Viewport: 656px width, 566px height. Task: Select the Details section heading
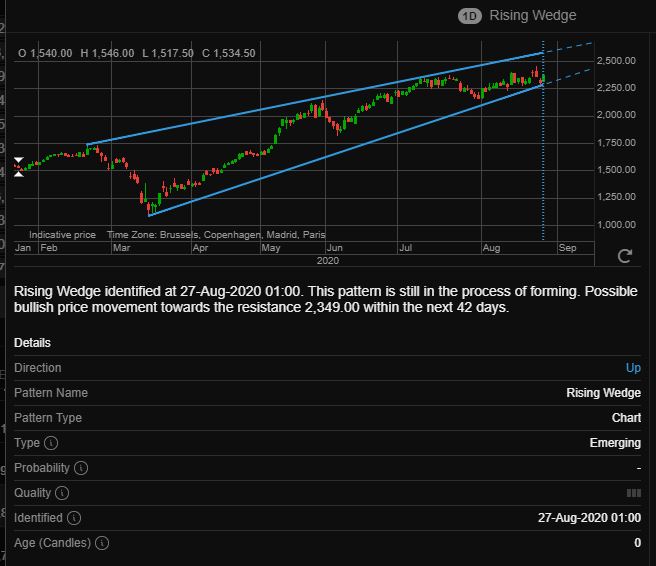(x=32, y=343)
